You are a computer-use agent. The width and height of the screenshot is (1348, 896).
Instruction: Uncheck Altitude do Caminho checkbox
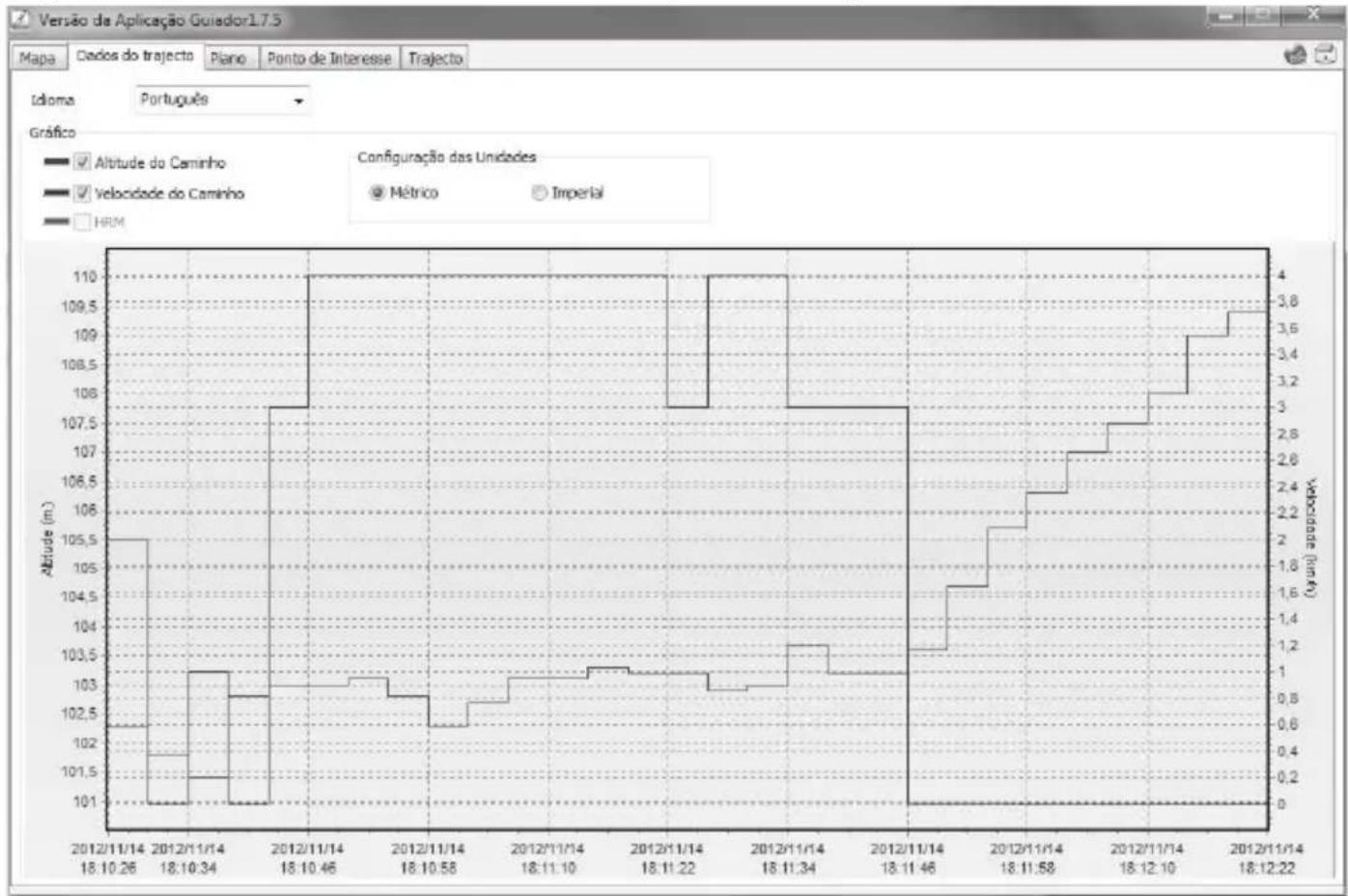tap(82, 162)
